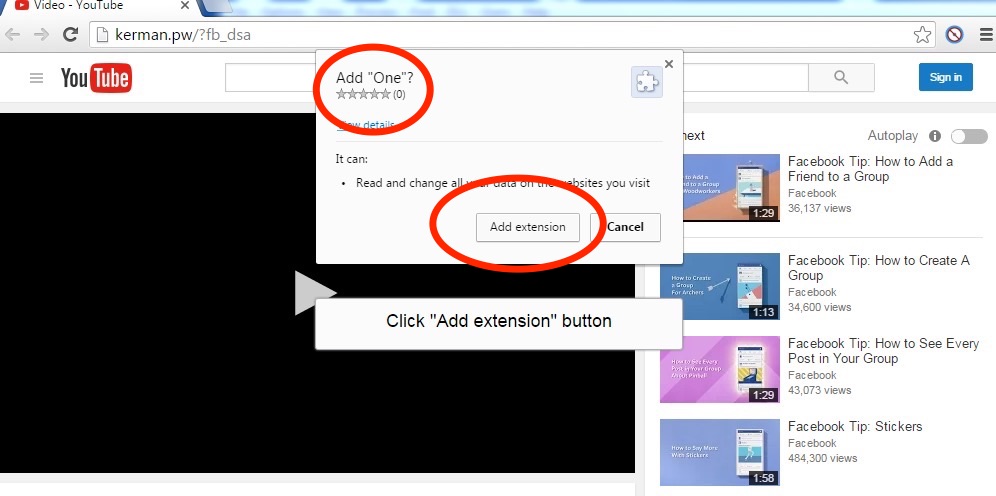Screen dimensions: 996x496
Task: Click '484,300 views' text
Action: [823, 458]
